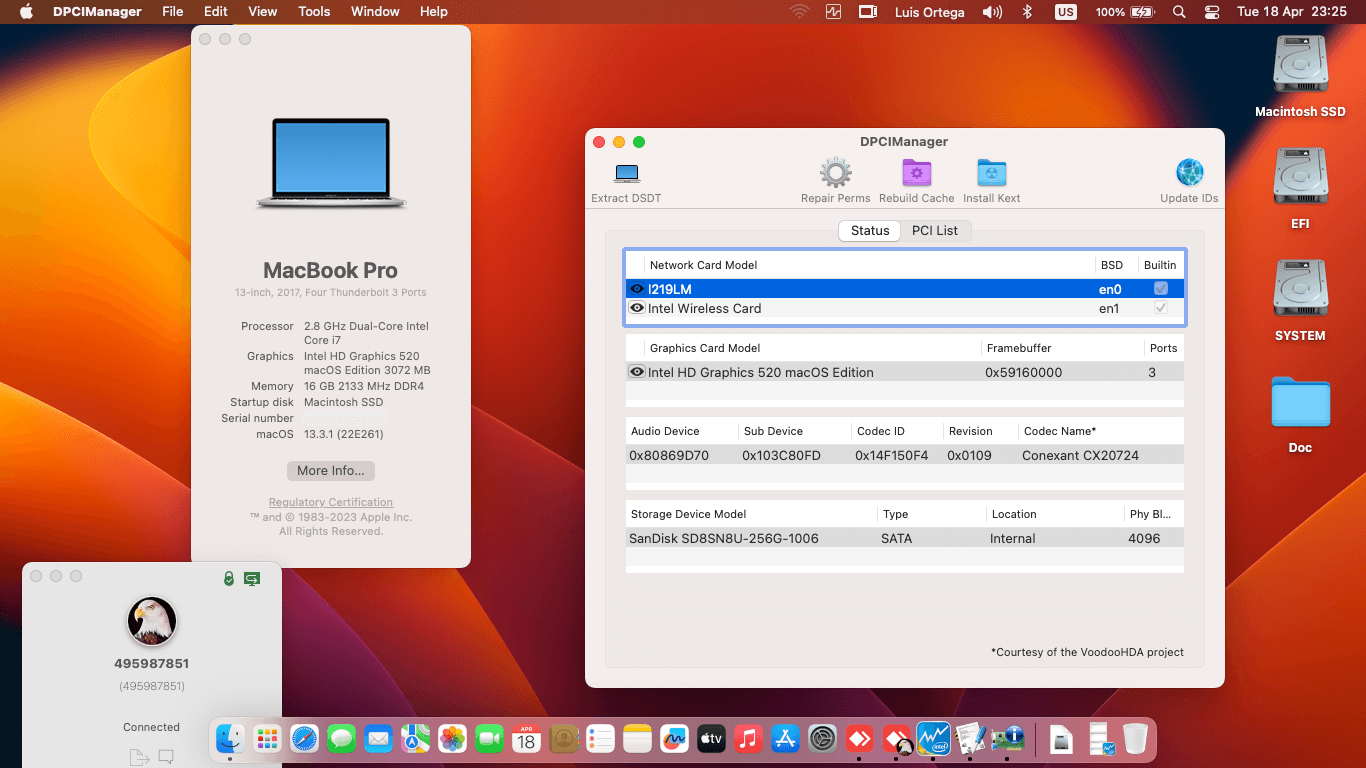The image size is (1366, 768).
Task: Open the Window menu
Action: (x=375, y=12)
